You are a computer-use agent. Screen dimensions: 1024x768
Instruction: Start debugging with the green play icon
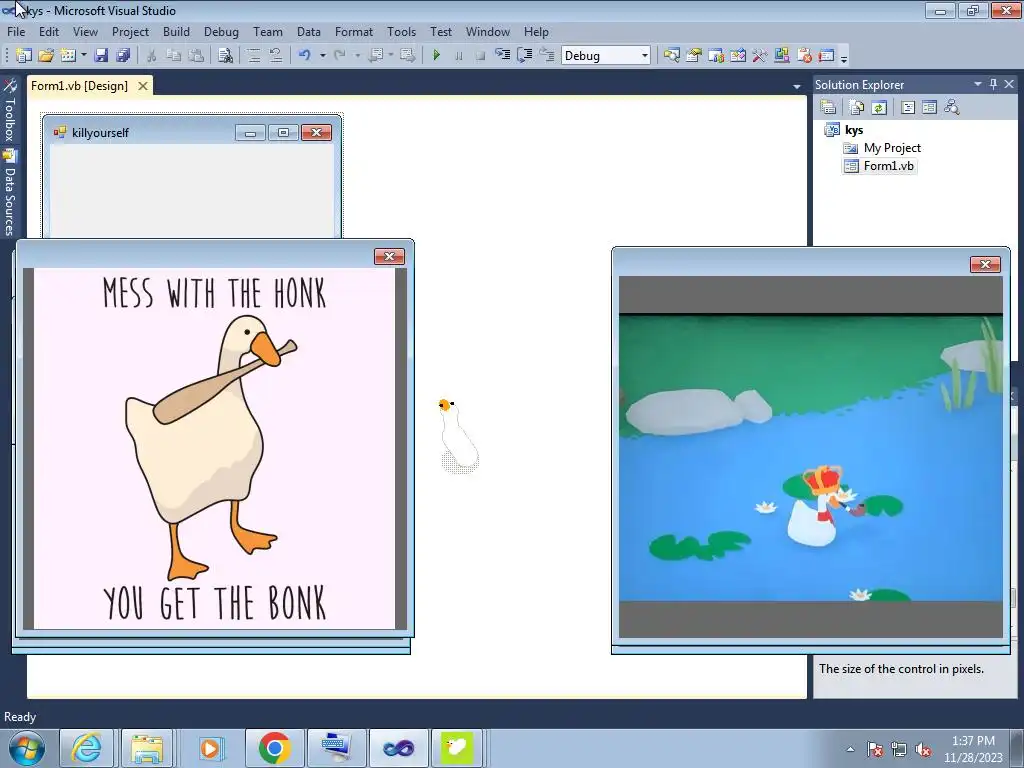tap(436, 56)
